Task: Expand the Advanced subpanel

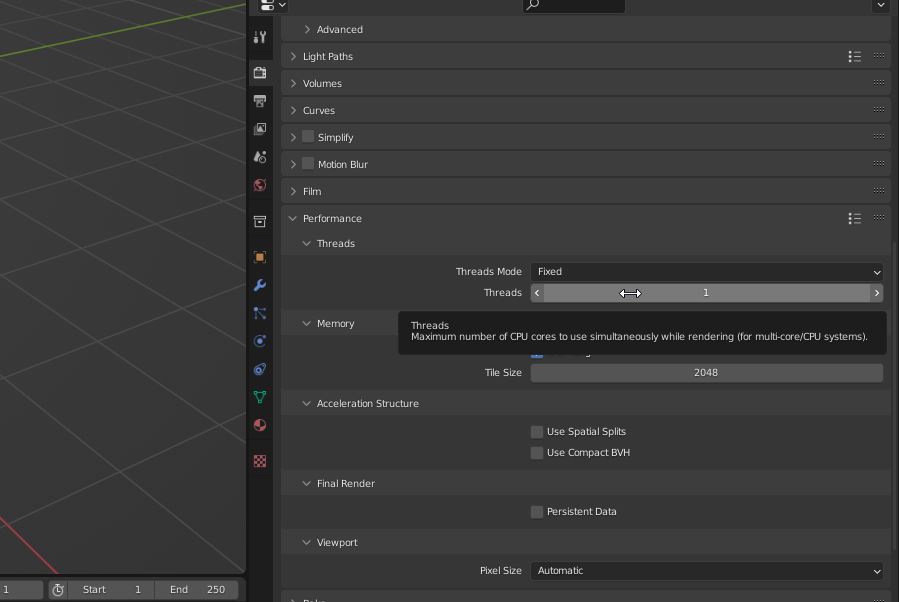Action: (307, 29)
